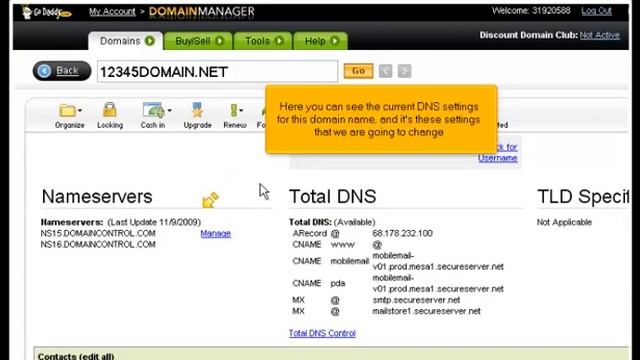Click the mailstore1.secureserver.net MX value
Viewport: 640px width, 360px height.
[427, 311]
